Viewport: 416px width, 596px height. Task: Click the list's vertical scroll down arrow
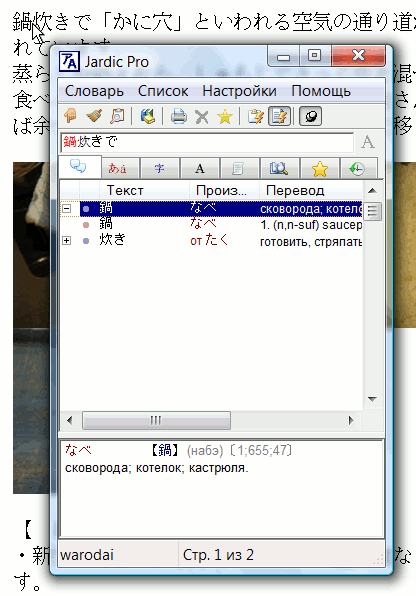click(372, 399)
